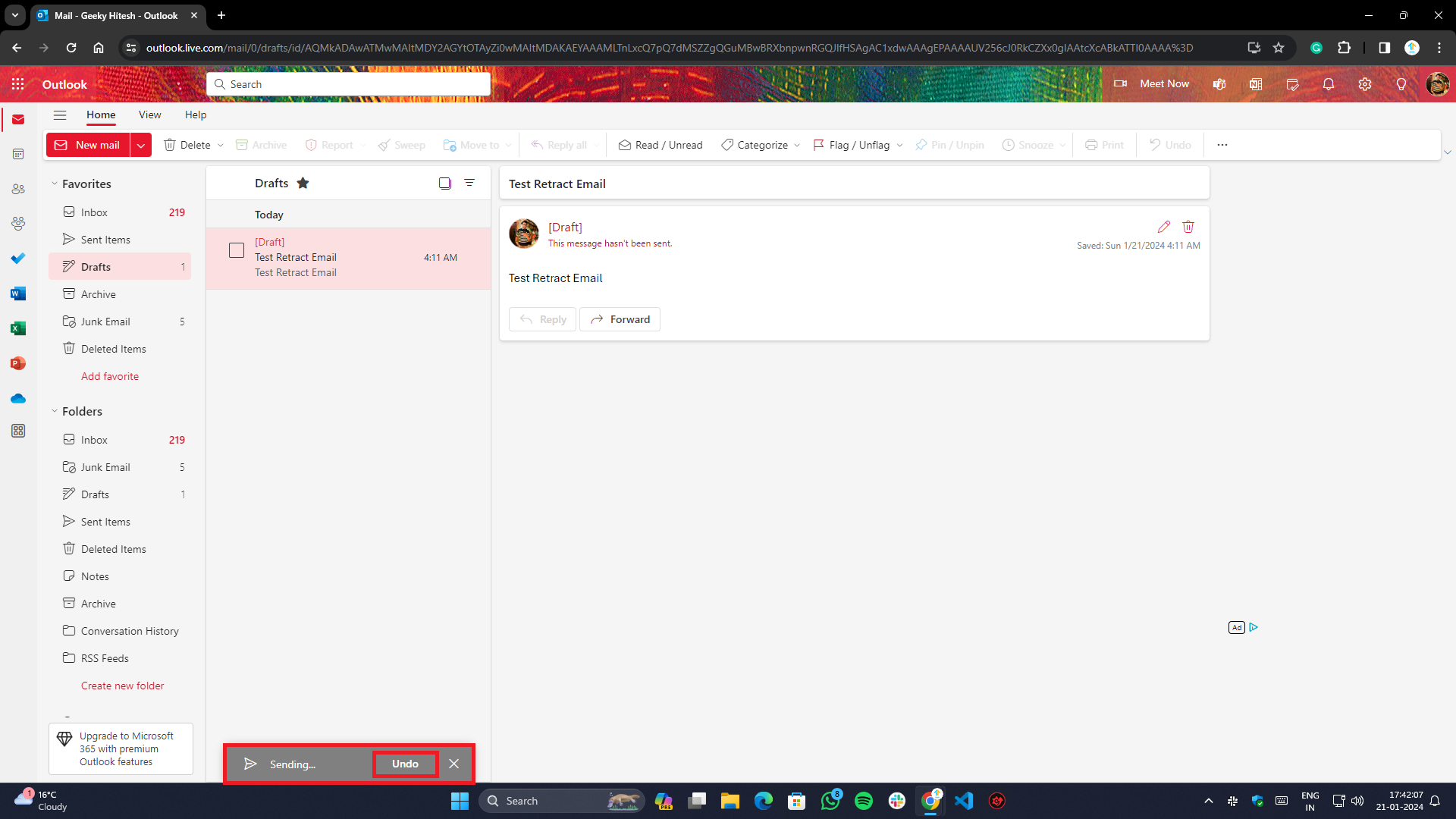Switch to the View tab
The image size is (1456, 819).
tap(149, 115)
